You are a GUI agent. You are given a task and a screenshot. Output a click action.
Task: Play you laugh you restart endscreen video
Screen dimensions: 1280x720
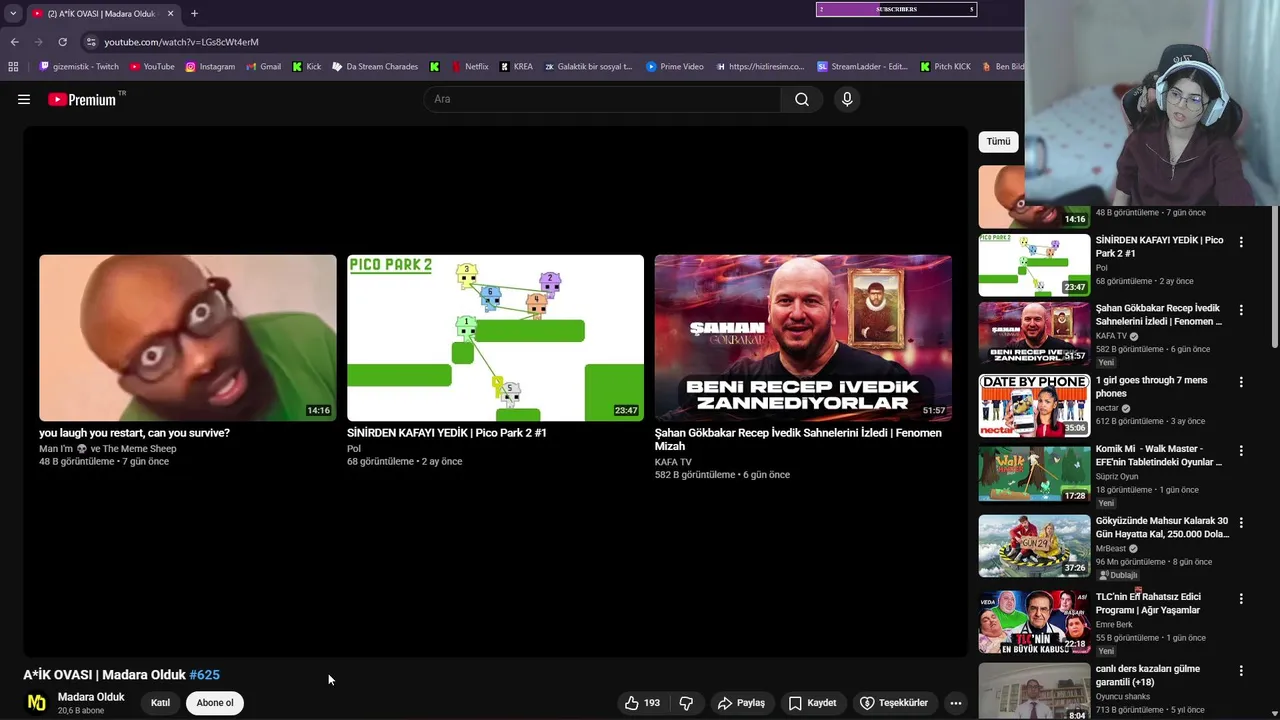tap(188, 338)
